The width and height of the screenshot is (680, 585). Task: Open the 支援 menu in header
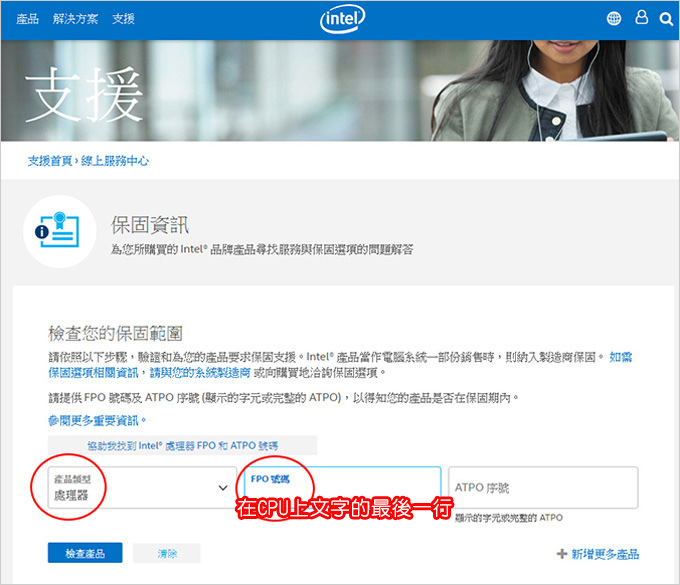(x=124, y=19)
